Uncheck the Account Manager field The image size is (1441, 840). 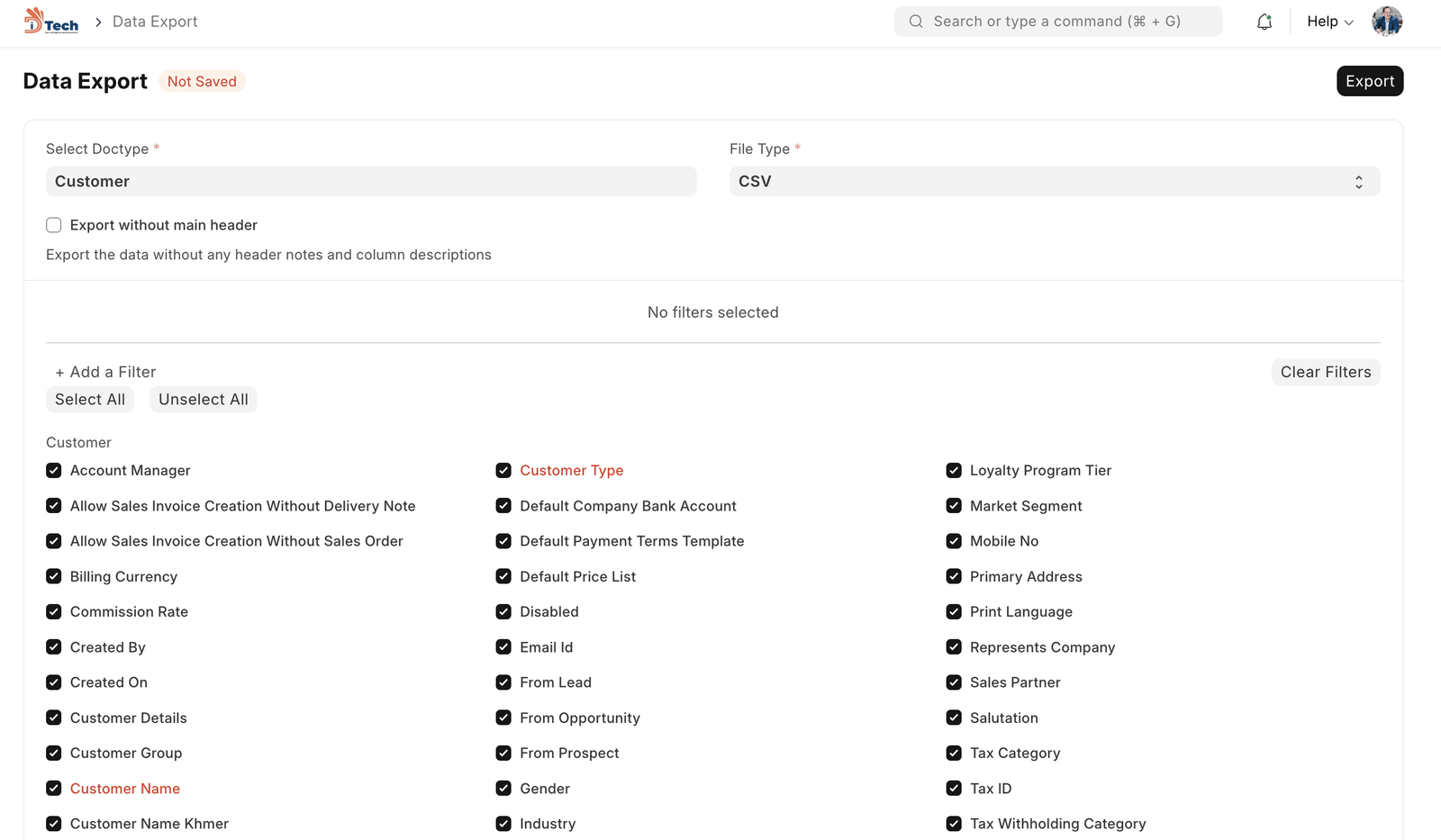click(54, 471)
